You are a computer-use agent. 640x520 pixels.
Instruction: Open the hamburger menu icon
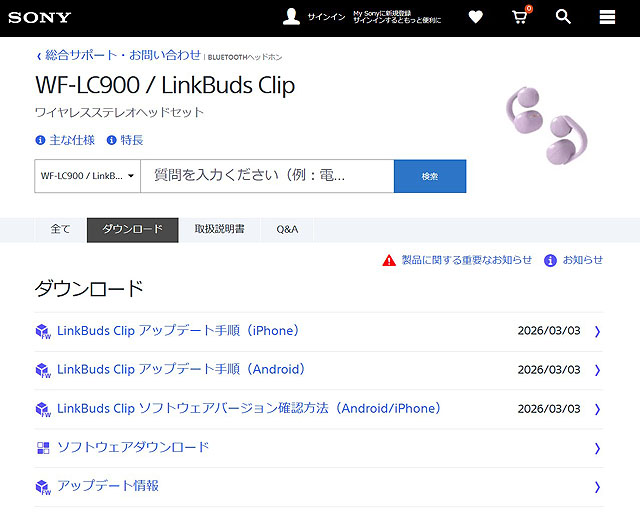[x=607, y=17]
